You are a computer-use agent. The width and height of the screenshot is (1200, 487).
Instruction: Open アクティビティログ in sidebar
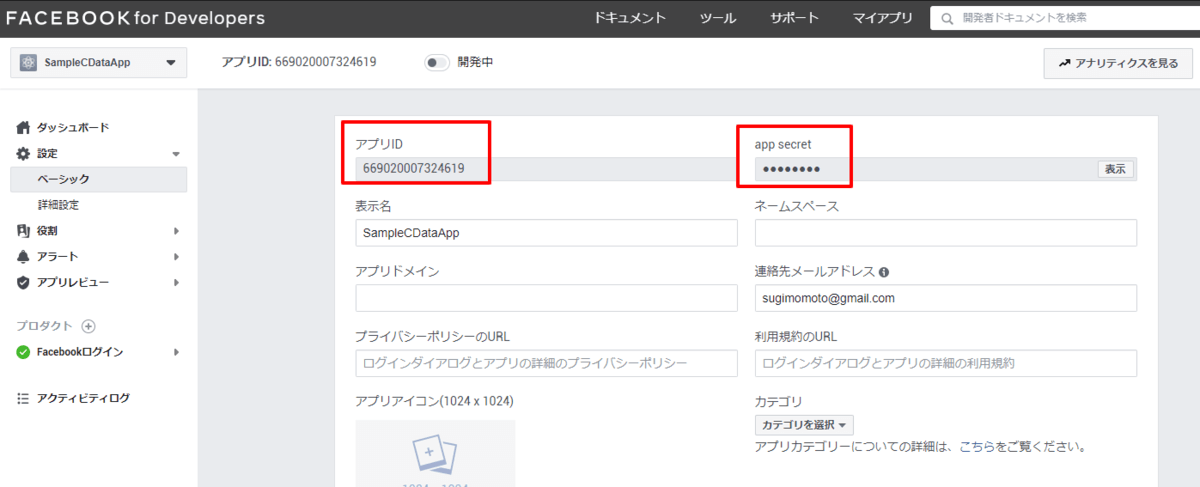(83, 398)
